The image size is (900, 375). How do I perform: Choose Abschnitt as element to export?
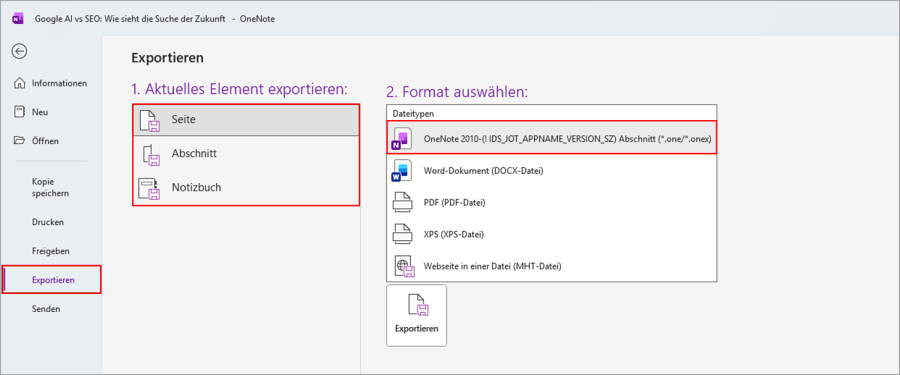point(246,154)
